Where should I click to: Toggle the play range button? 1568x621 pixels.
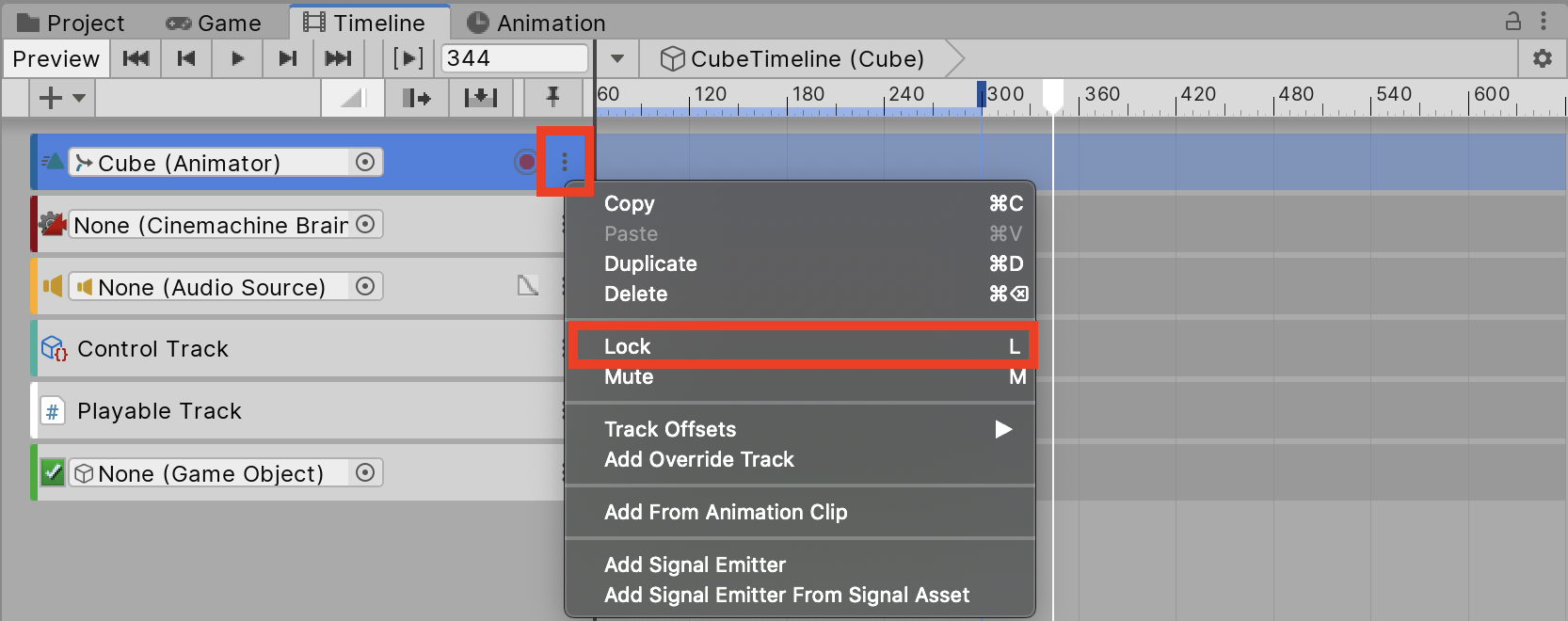pos(408,58)
